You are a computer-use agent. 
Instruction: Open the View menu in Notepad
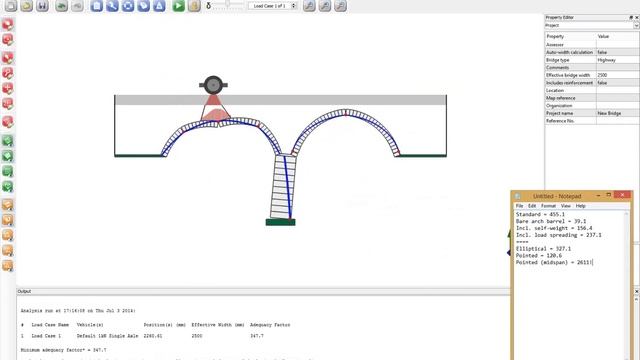[x=565, y=206]
